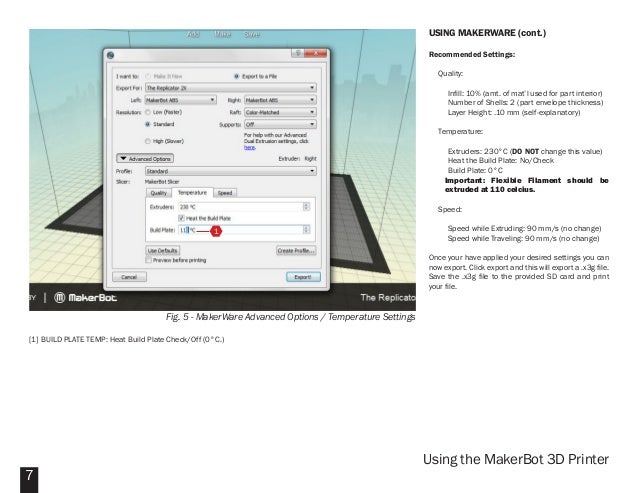Switch to the Quality tab
Viewport: 638px width, 493px height.
pos(159,193)
